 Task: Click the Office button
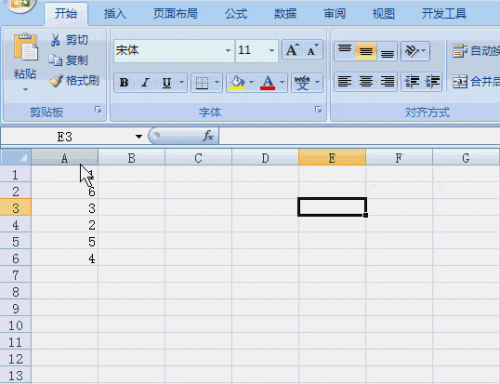point(20,5)
